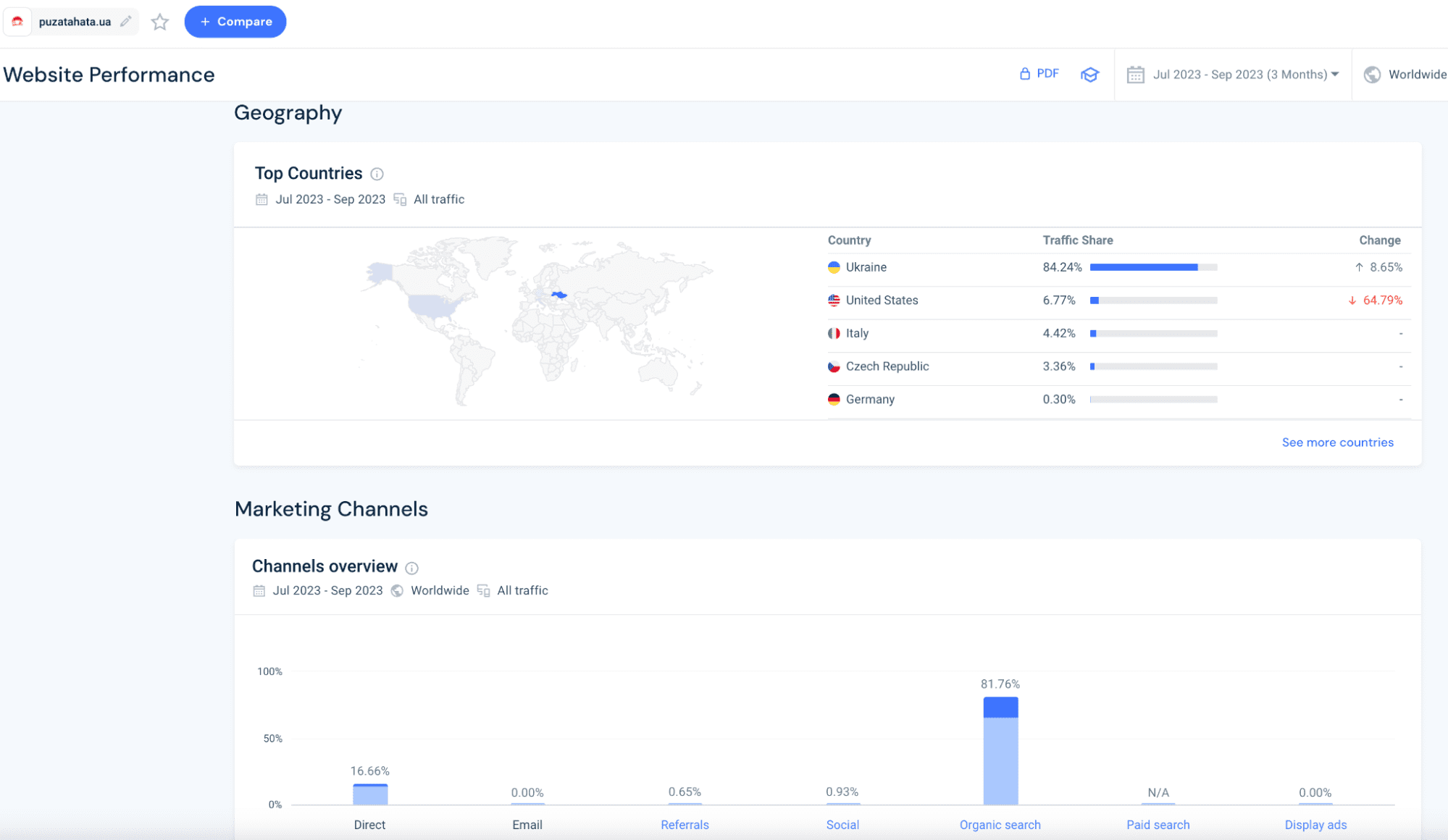Screen dimensions: 1448x840
Task: Click the calendar icon beside the date range
Action: (1134, 74)
